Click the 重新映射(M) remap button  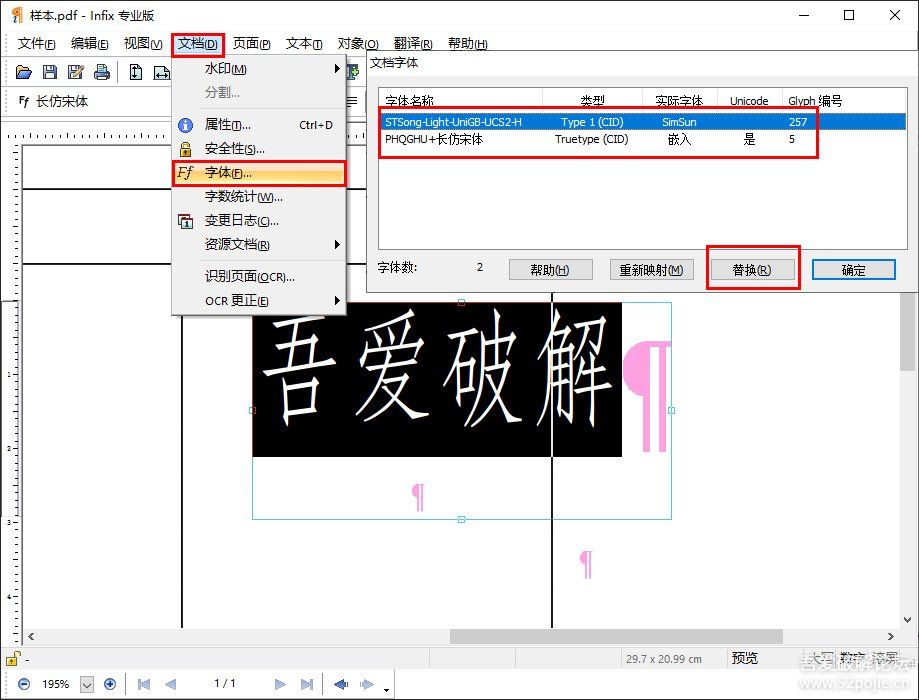pyautogui.click(x=651, y=270)
